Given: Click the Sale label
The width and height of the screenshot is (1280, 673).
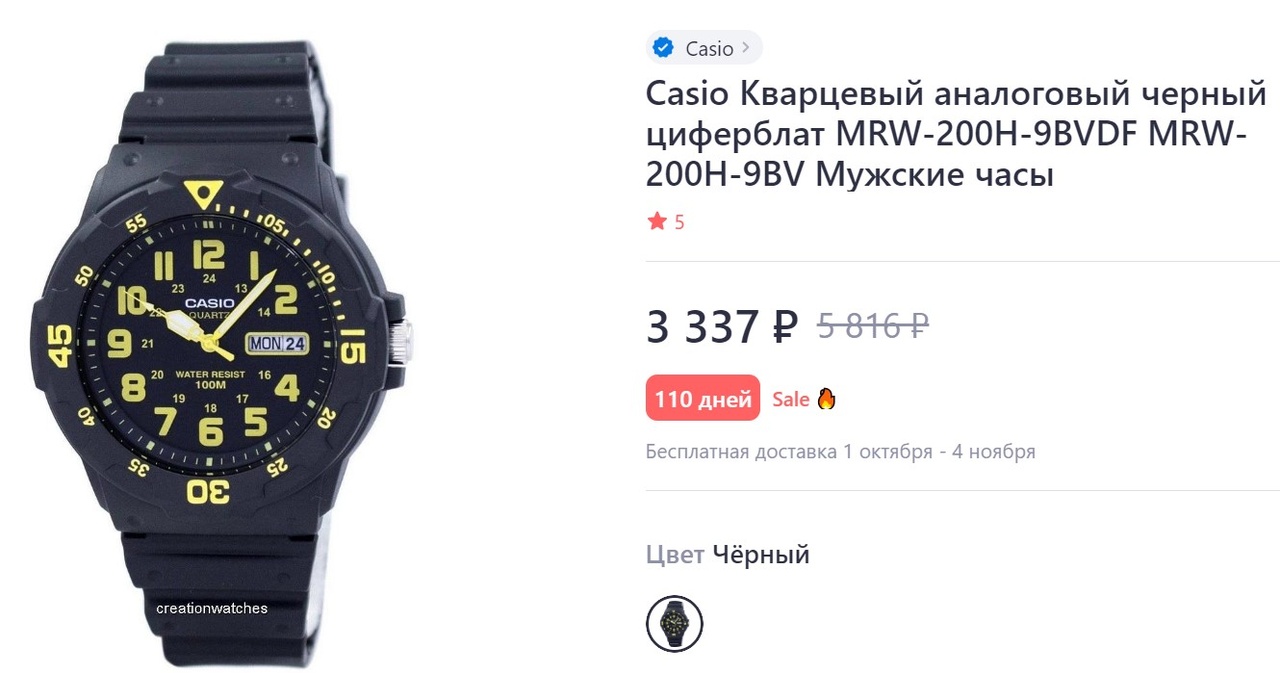Looking at the screenshot, I should 790,399.
